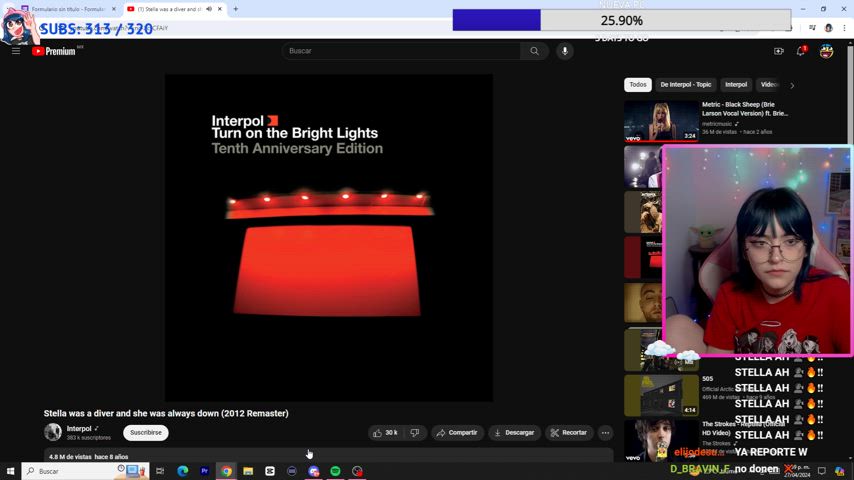
Task: Click the 4.8 M de vistas description text
Action: (x=89, y=457)
